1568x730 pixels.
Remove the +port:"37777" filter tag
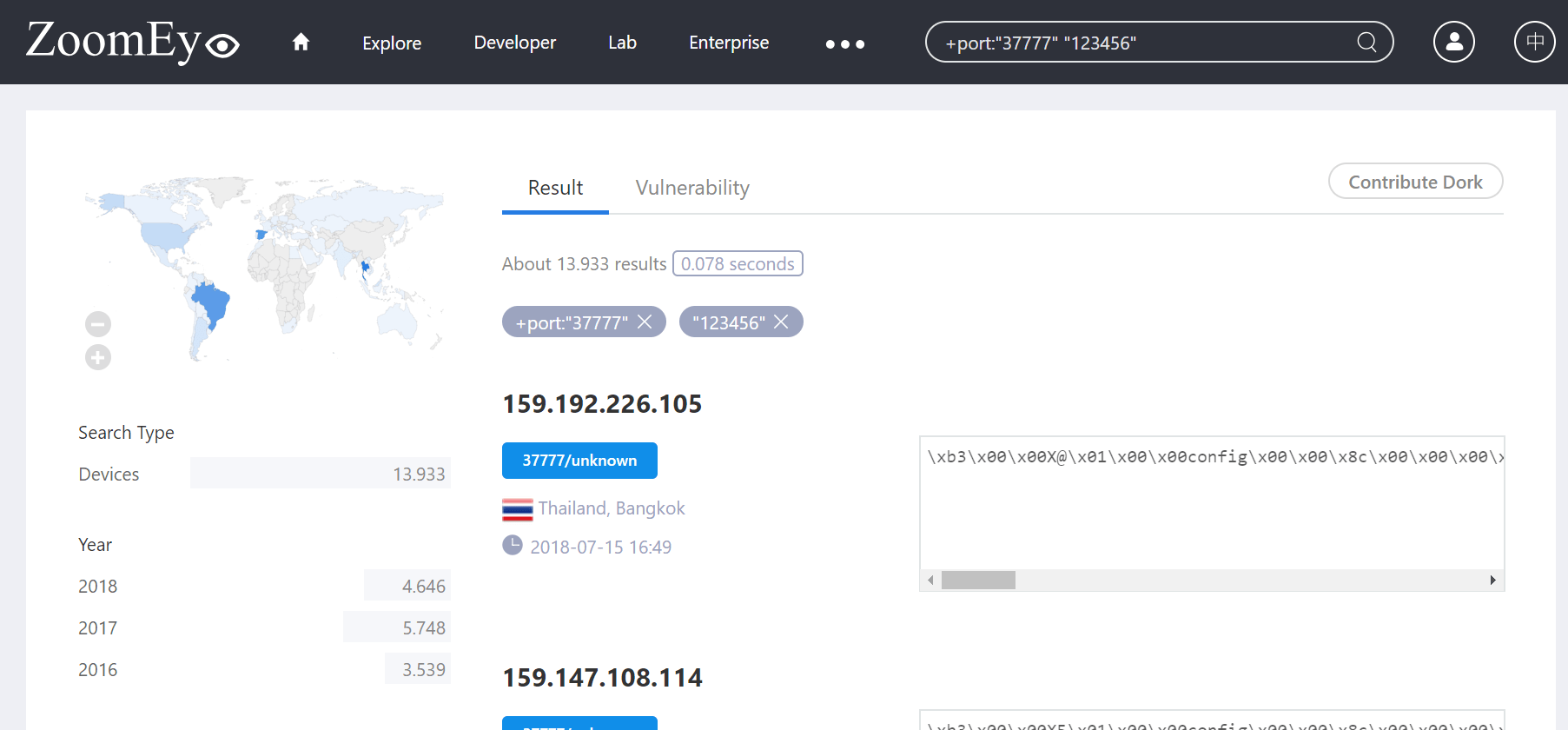[x=645, y=322]
